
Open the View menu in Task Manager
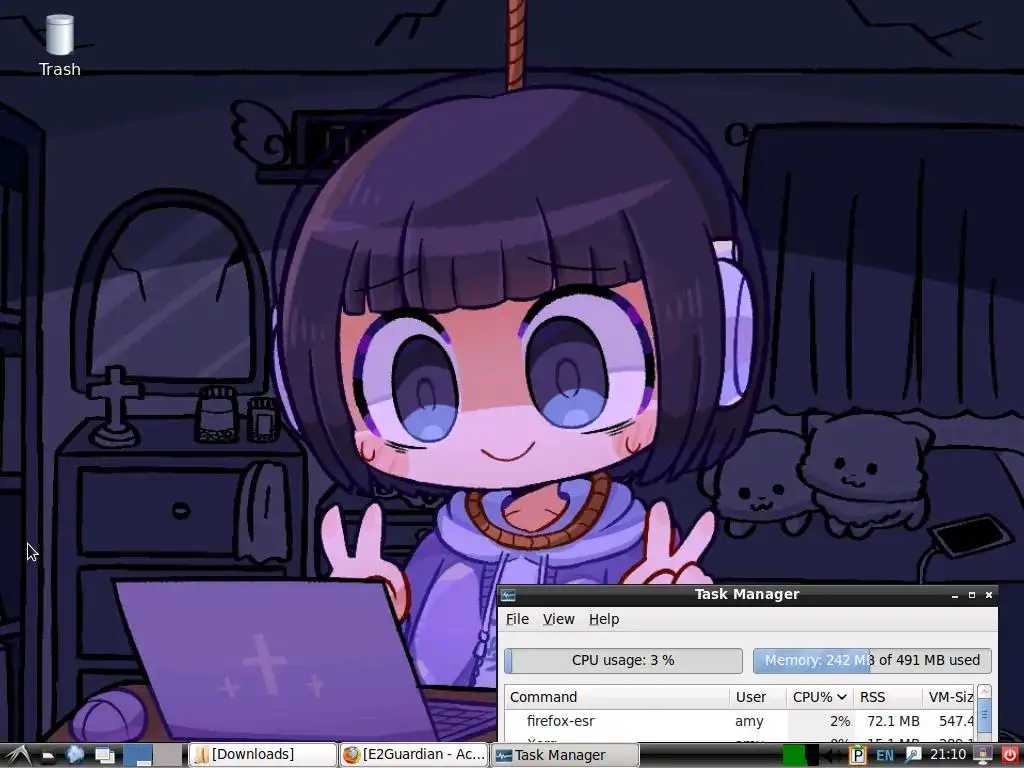coord(558,619)
